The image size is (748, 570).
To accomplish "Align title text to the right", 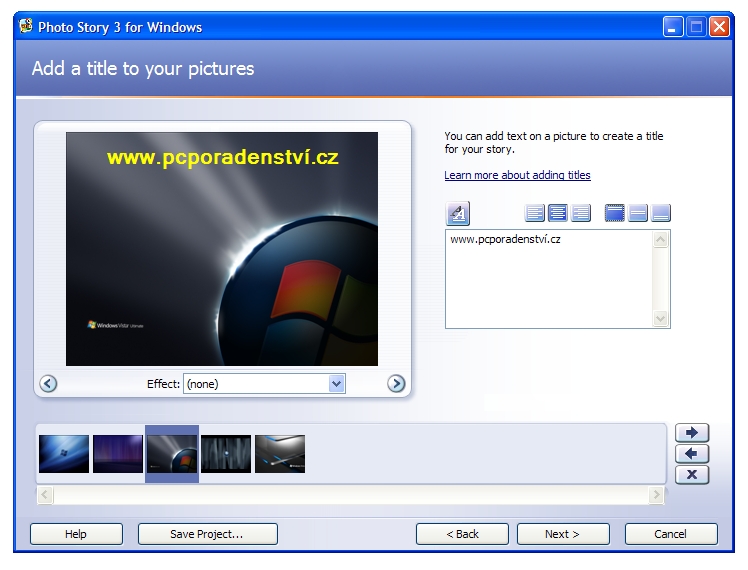I will tap(581, 213).
